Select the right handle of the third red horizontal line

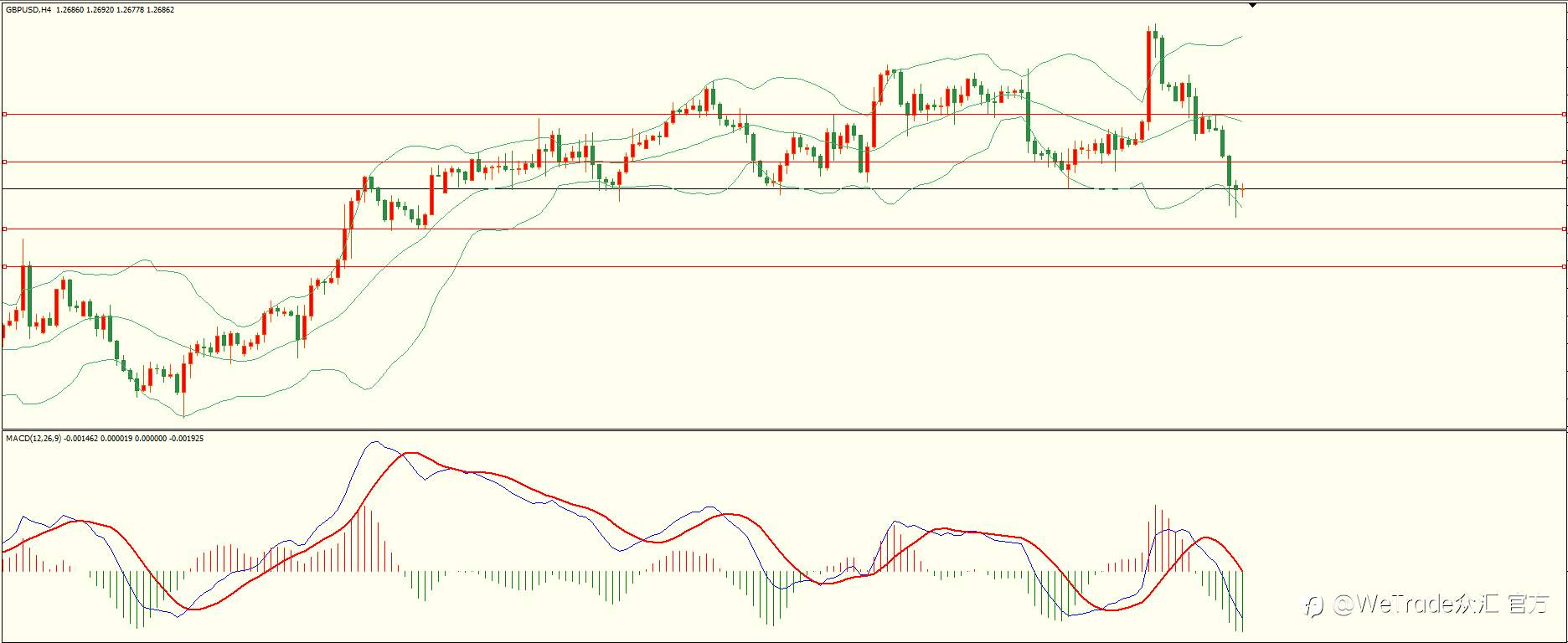pyautogui.click(x=1565, y=229)
